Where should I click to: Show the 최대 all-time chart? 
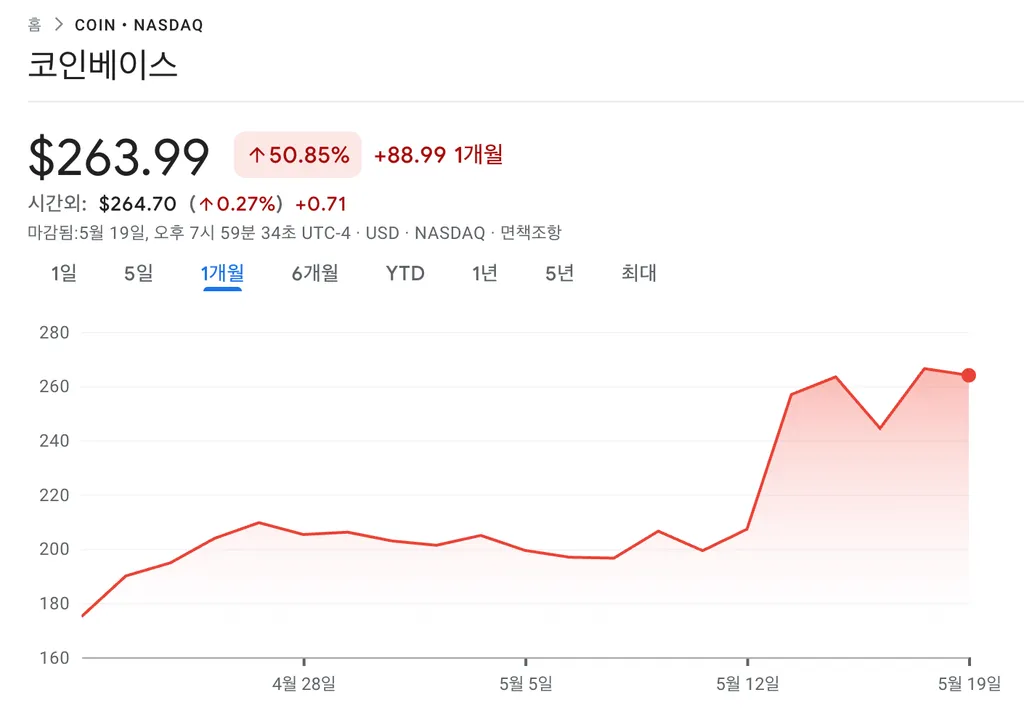pyautogui.click(x=638, y=273)
